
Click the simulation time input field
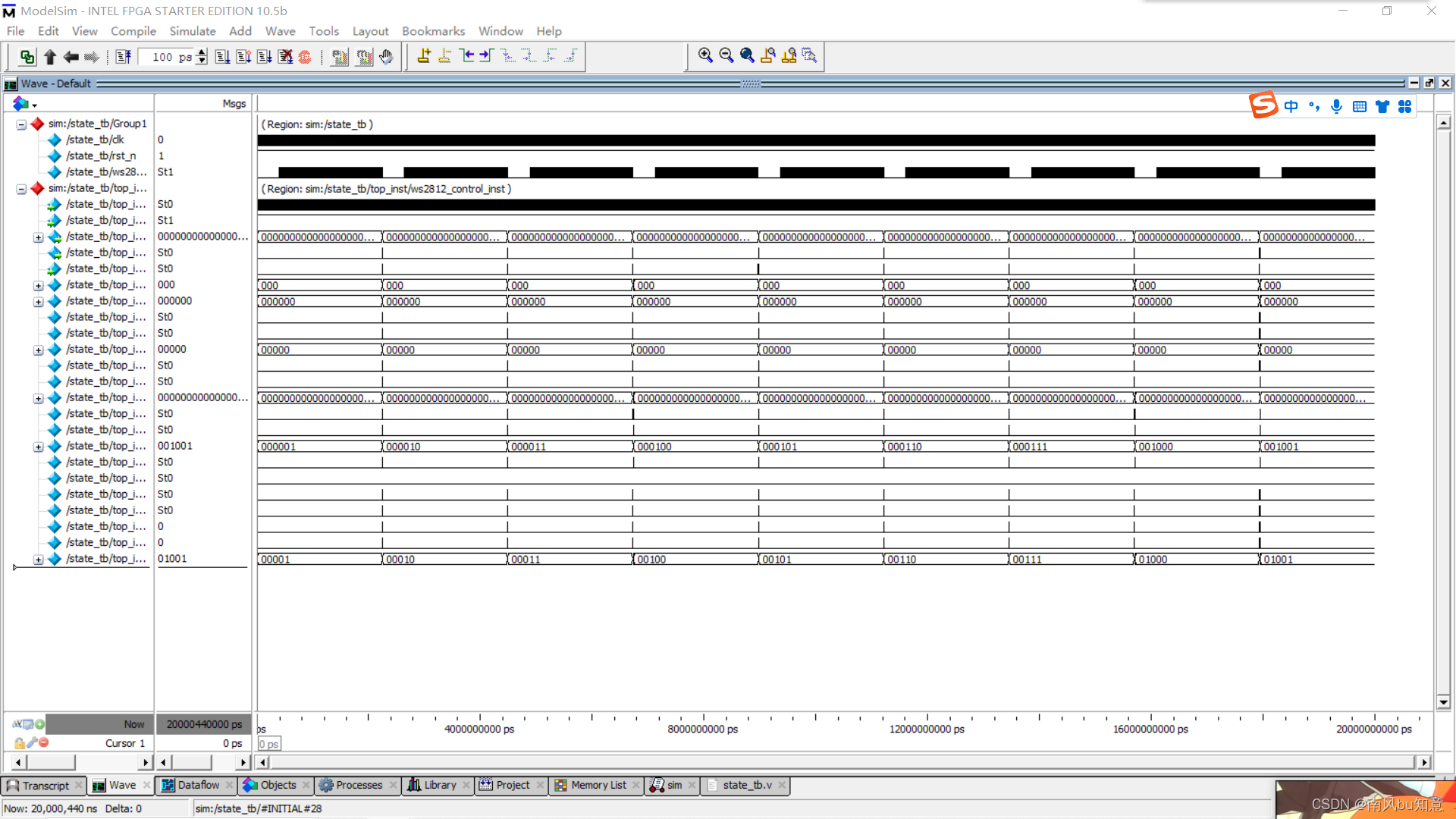162,56
